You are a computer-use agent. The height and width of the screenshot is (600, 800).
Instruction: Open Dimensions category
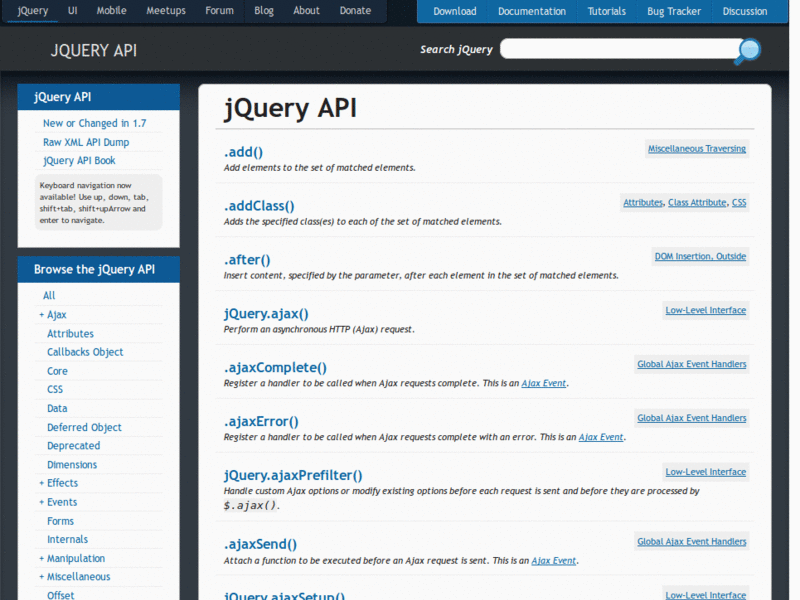[x=72, y=465]
